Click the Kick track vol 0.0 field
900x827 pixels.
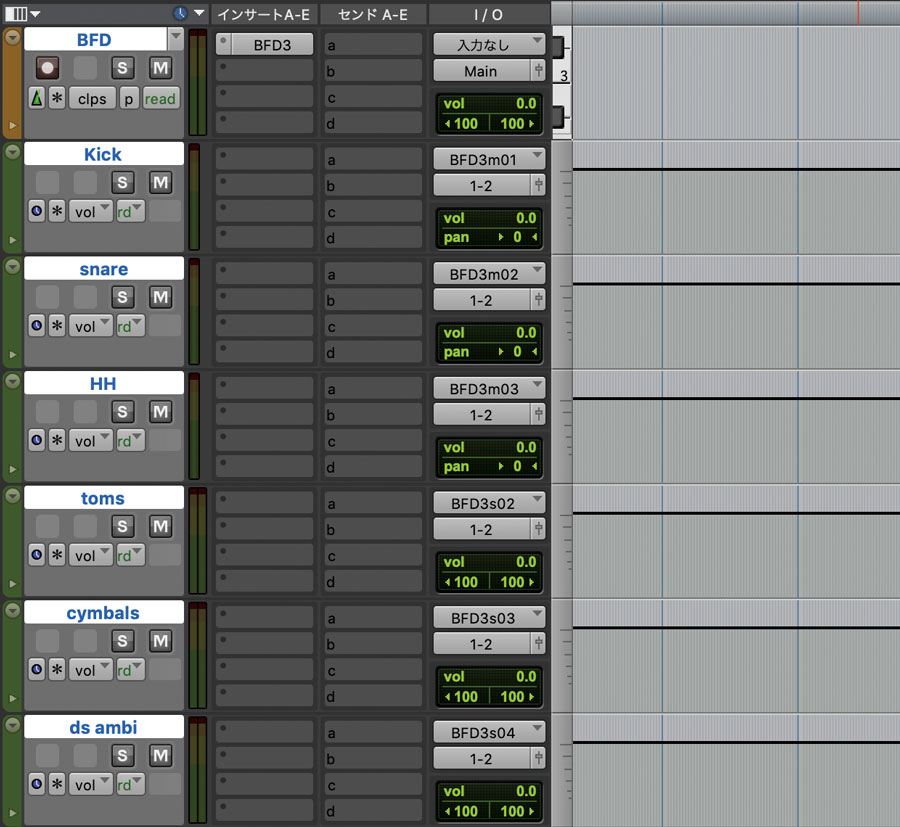click(x=489, y=218)
